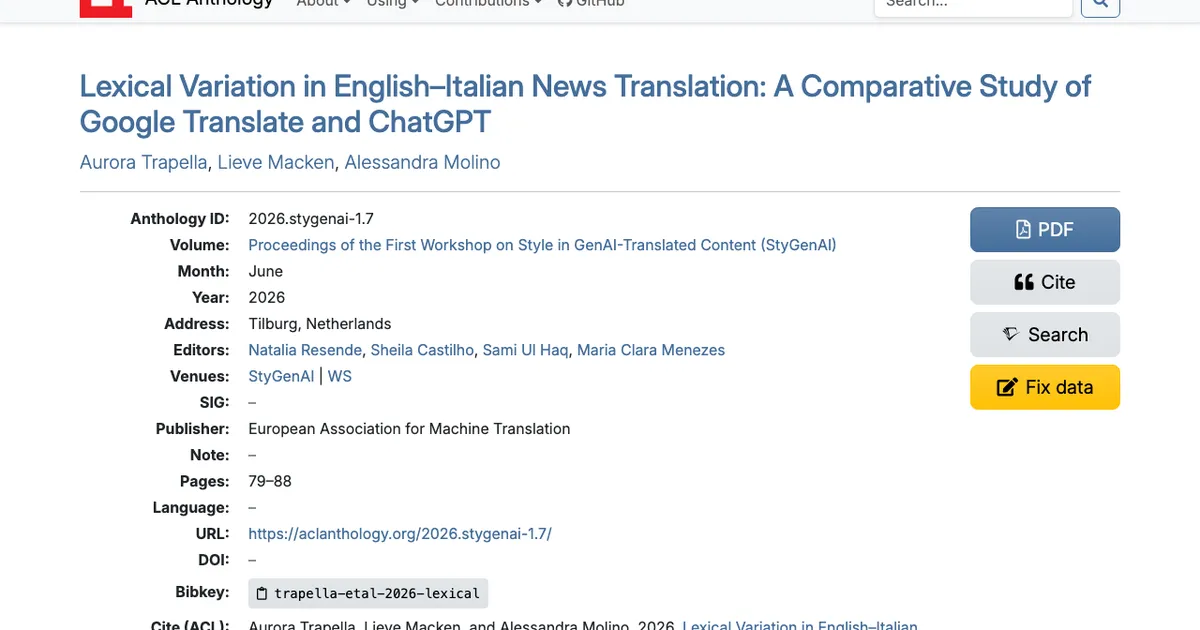Open the paper title link

coord(585,104)
